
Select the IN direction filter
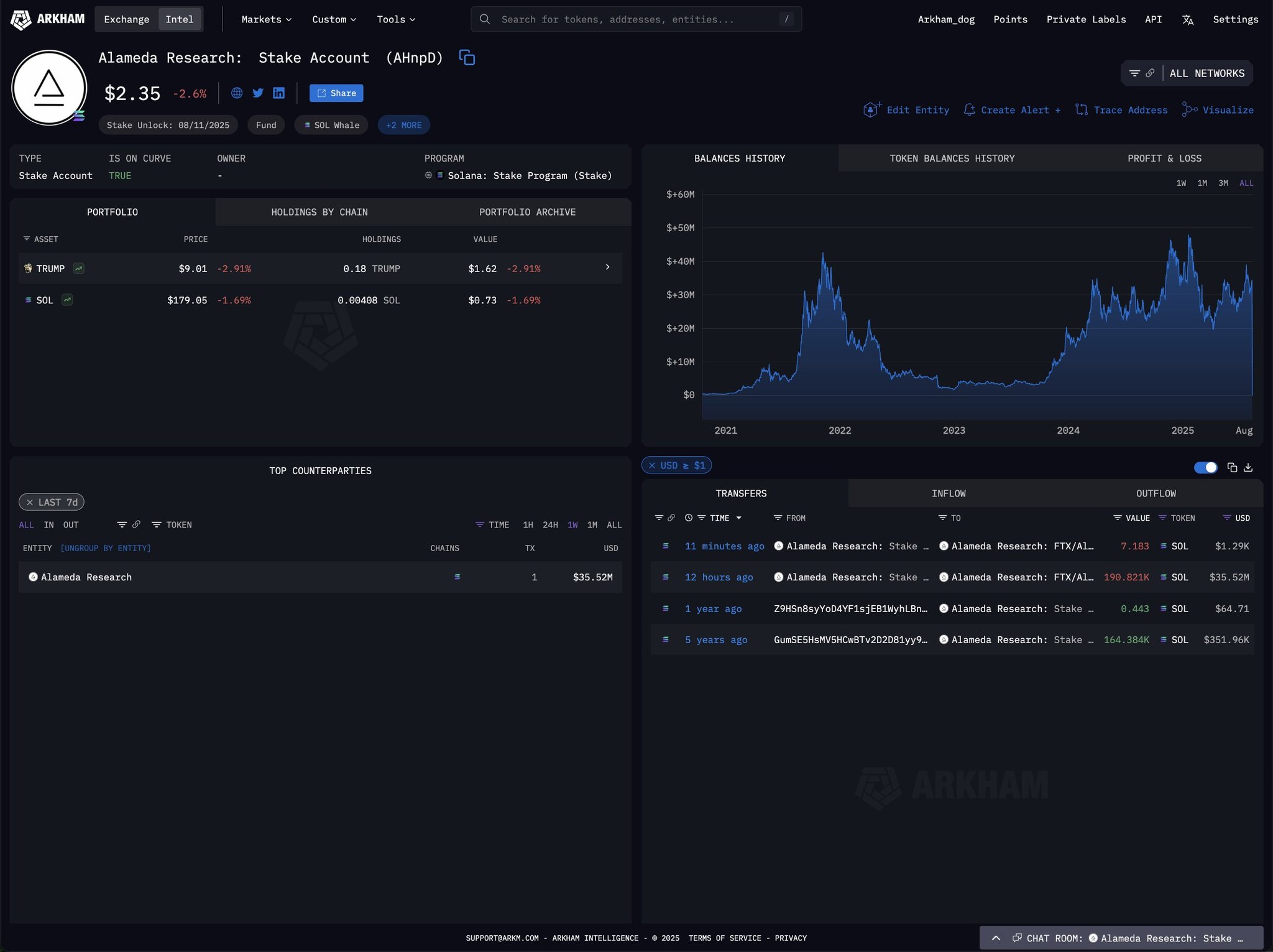point(48,525)
